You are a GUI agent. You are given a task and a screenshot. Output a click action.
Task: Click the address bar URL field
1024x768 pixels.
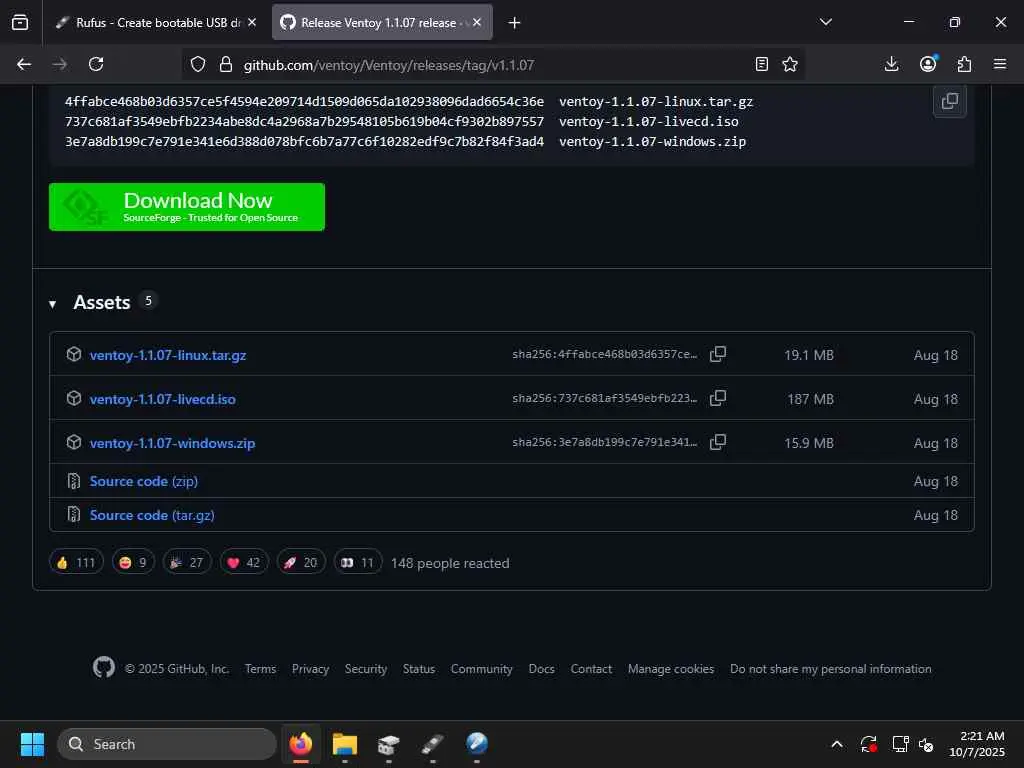493,64
